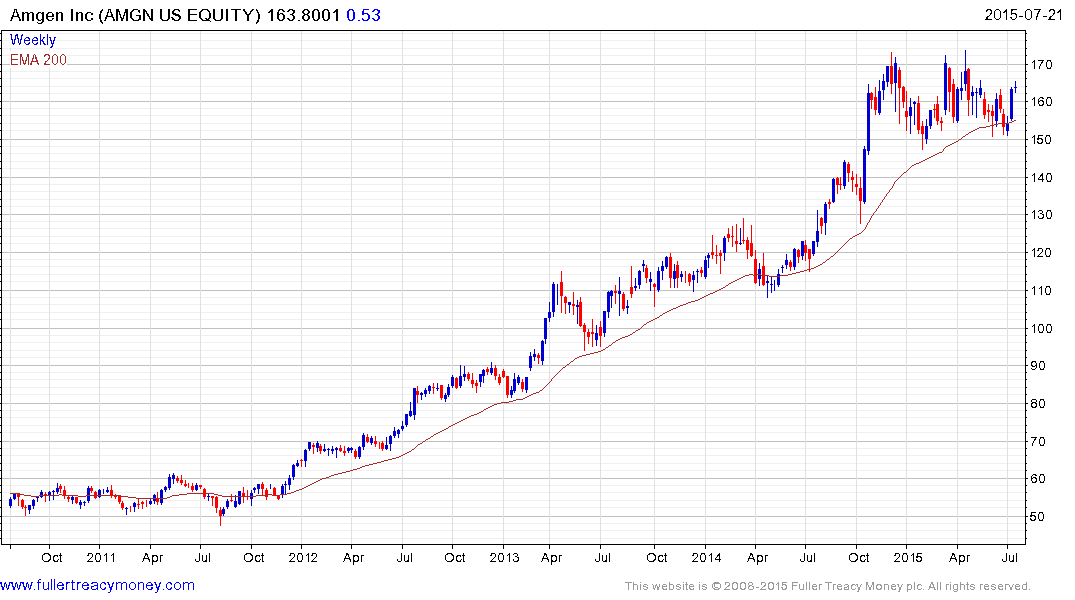Click the 'EMA 200' legend label

[x=38, y=60]
